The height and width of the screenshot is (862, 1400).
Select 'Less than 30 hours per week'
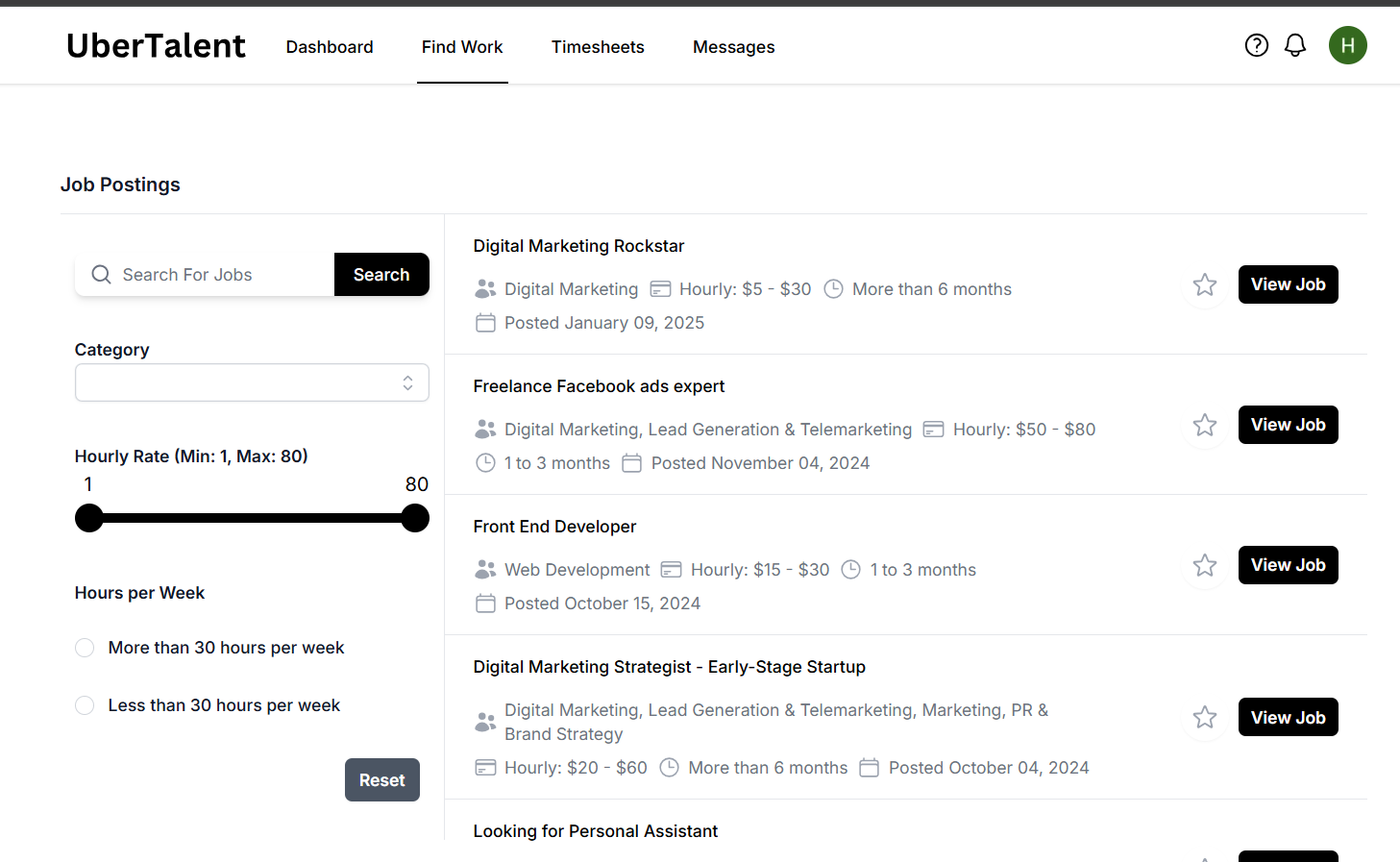(x=85, y=705)
